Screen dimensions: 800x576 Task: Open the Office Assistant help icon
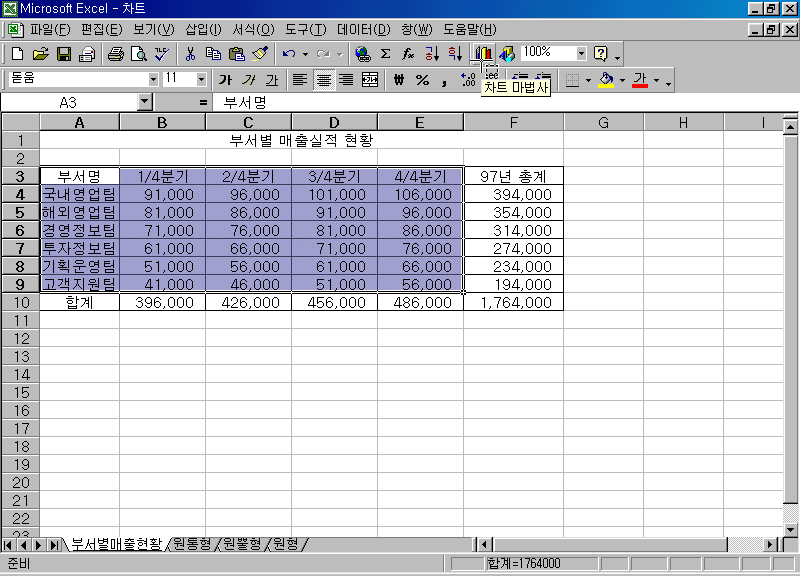coord(601,54)
